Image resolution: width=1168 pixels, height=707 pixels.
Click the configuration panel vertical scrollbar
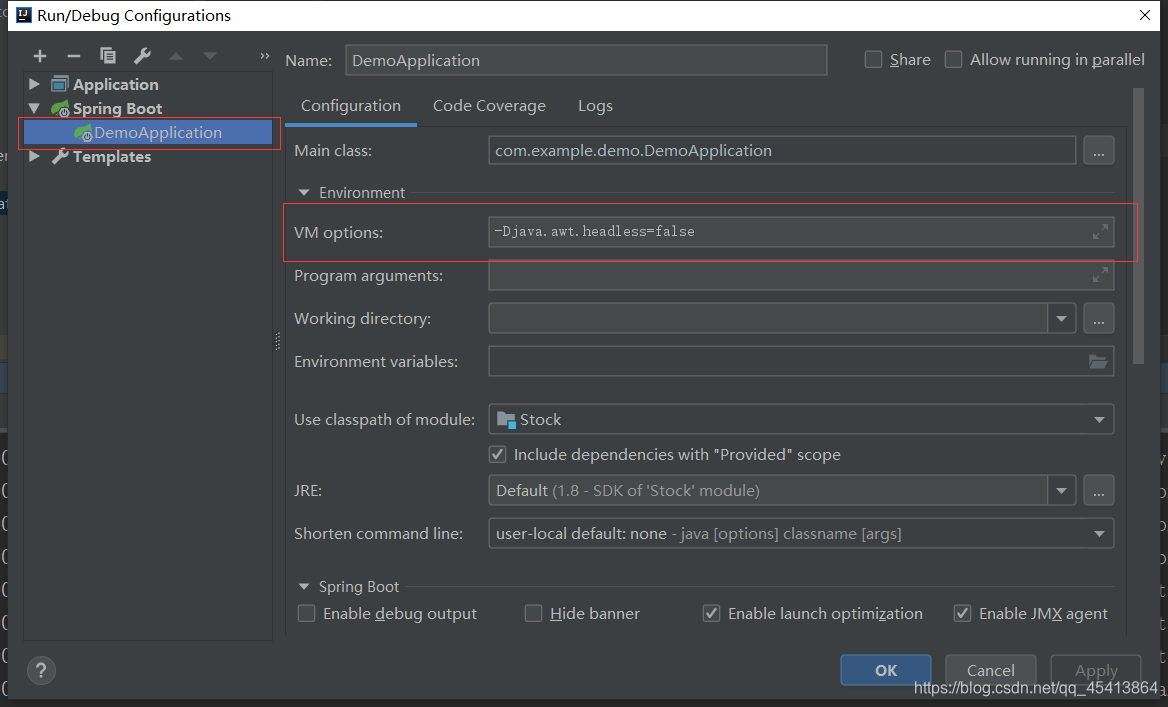(1137, 226)
